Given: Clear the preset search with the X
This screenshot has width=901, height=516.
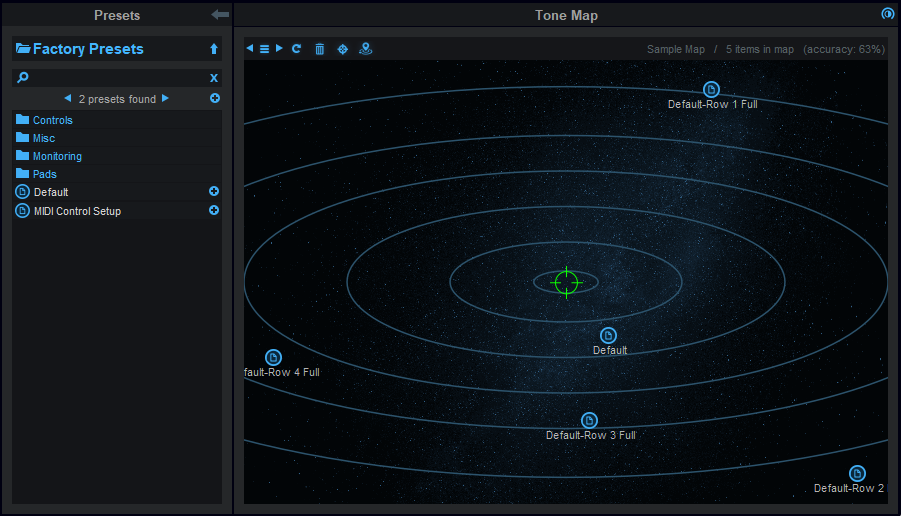Looking at the screenshot, I should [x=214, y=77].
